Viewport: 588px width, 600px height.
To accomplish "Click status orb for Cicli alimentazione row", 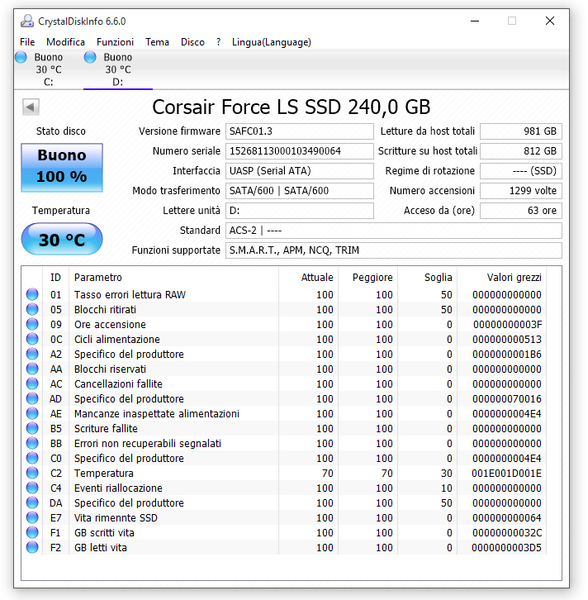I will point(32,339).
